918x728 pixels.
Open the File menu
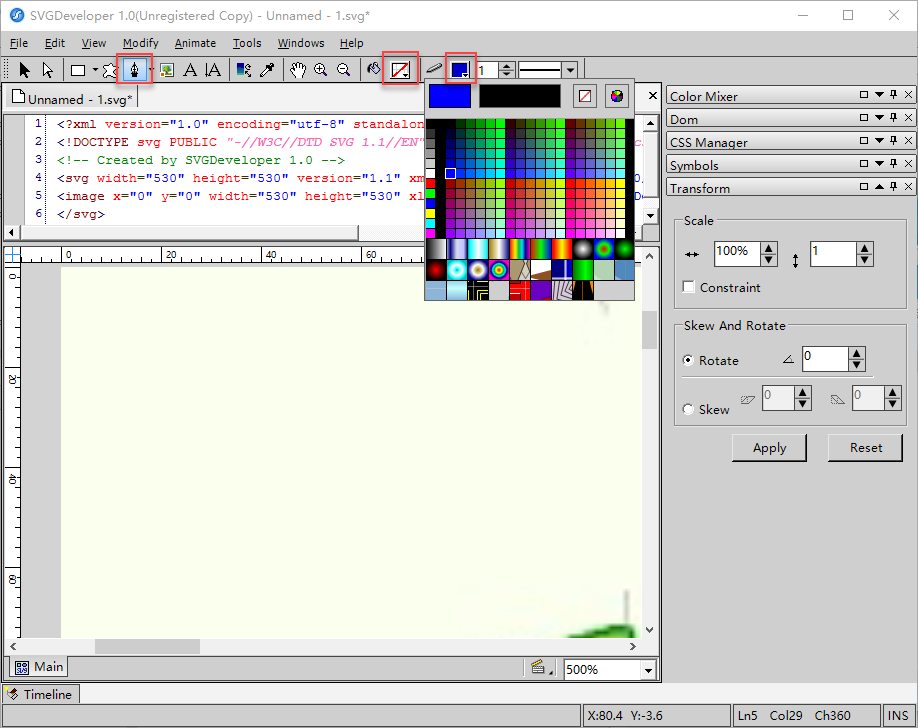(x=19, y=43)
